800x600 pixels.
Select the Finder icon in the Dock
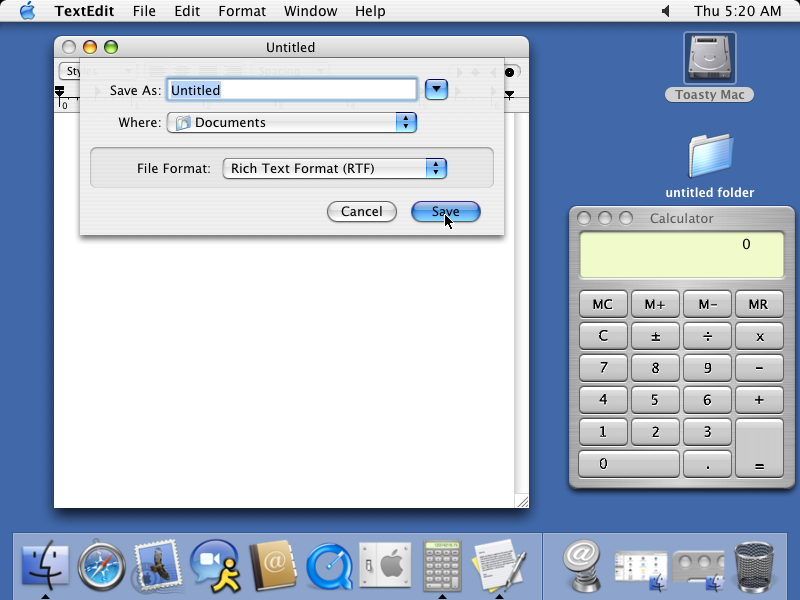[44, 566]
